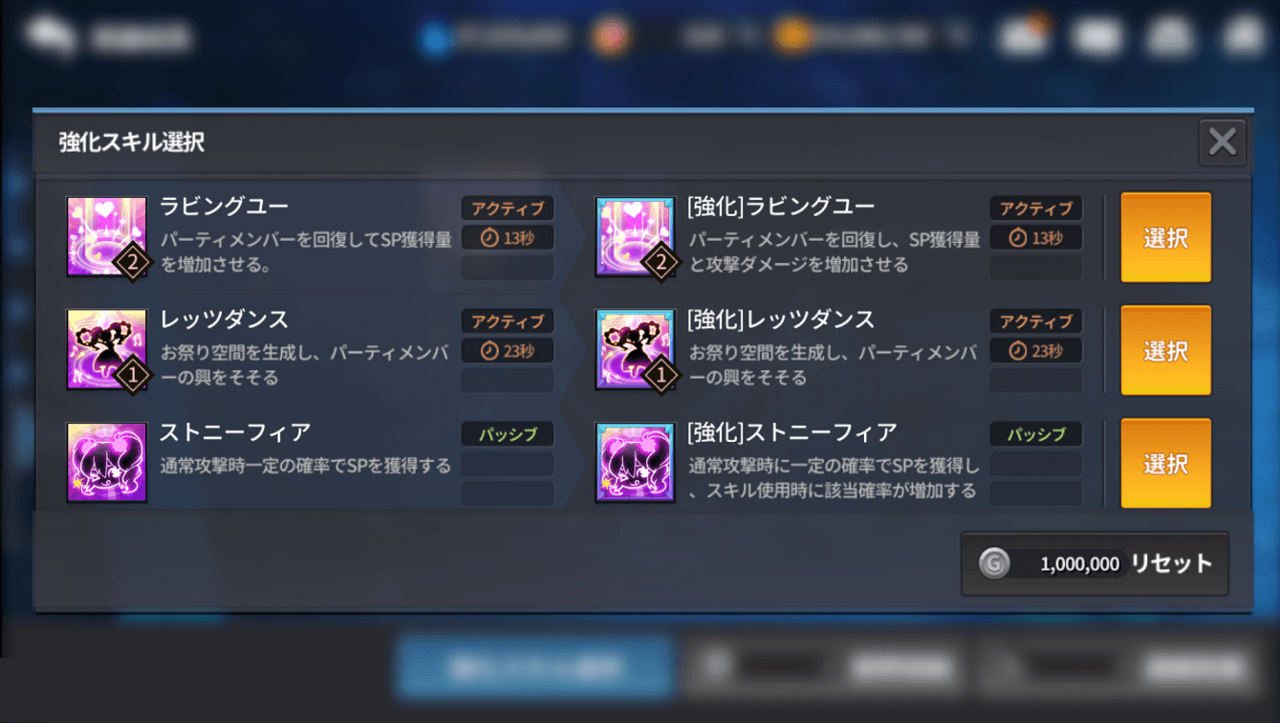Click the orange gold currency icon in header
The height and width of the screenshot is (723, 1280).
coord(790,37)
